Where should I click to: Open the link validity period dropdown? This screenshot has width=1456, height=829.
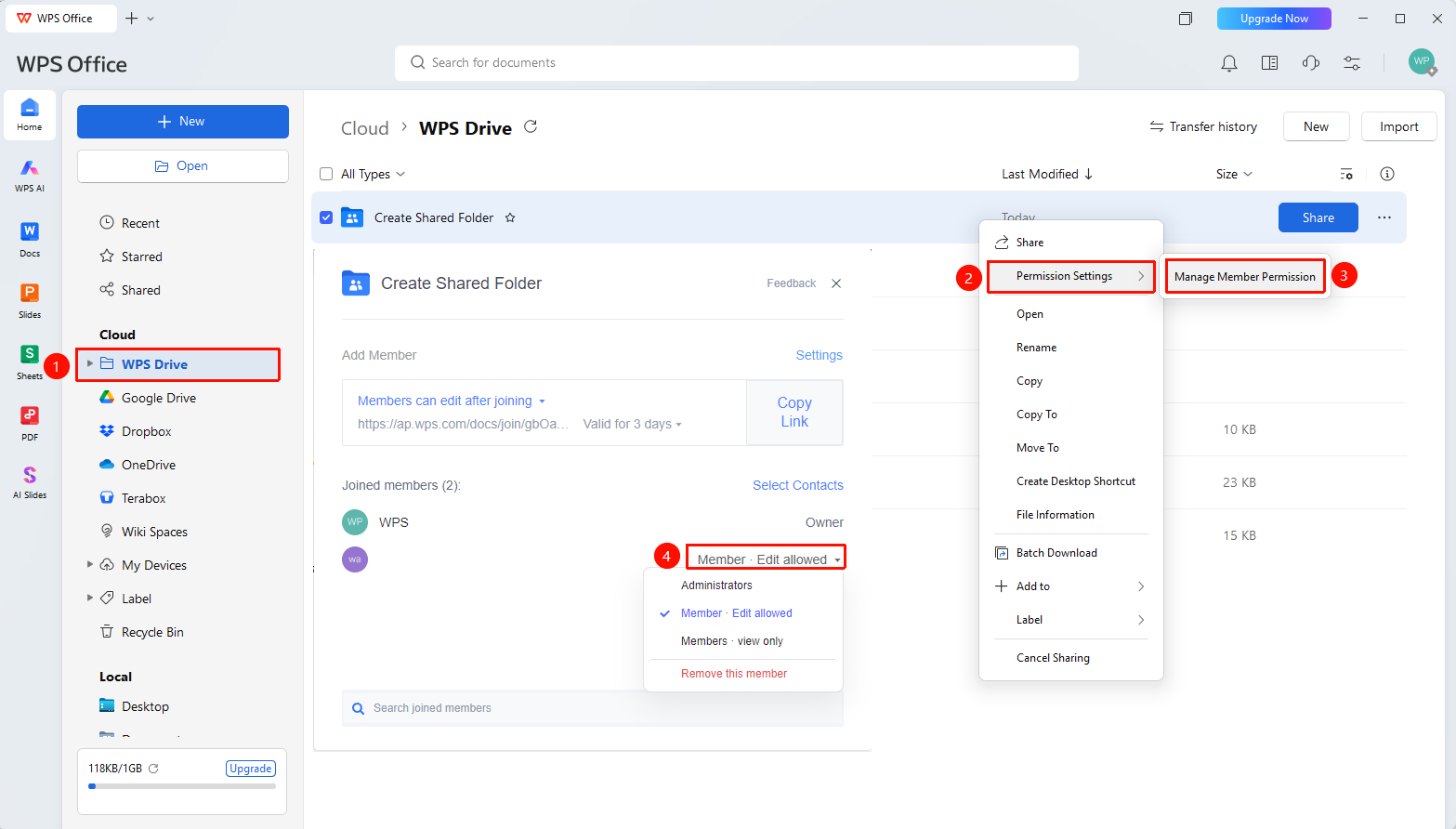[x=632, y=424]
